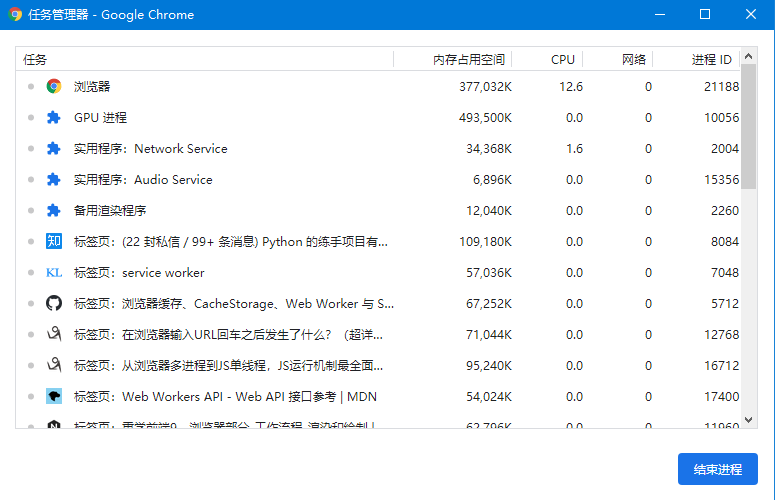Click the Zhihu 知 icon in tab row

pyautogui.click(x=54, y=242)
